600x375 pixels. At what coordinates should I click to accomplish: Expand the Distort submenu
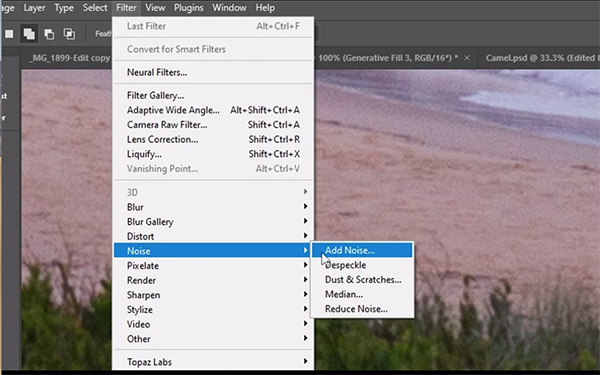[213, 236]
